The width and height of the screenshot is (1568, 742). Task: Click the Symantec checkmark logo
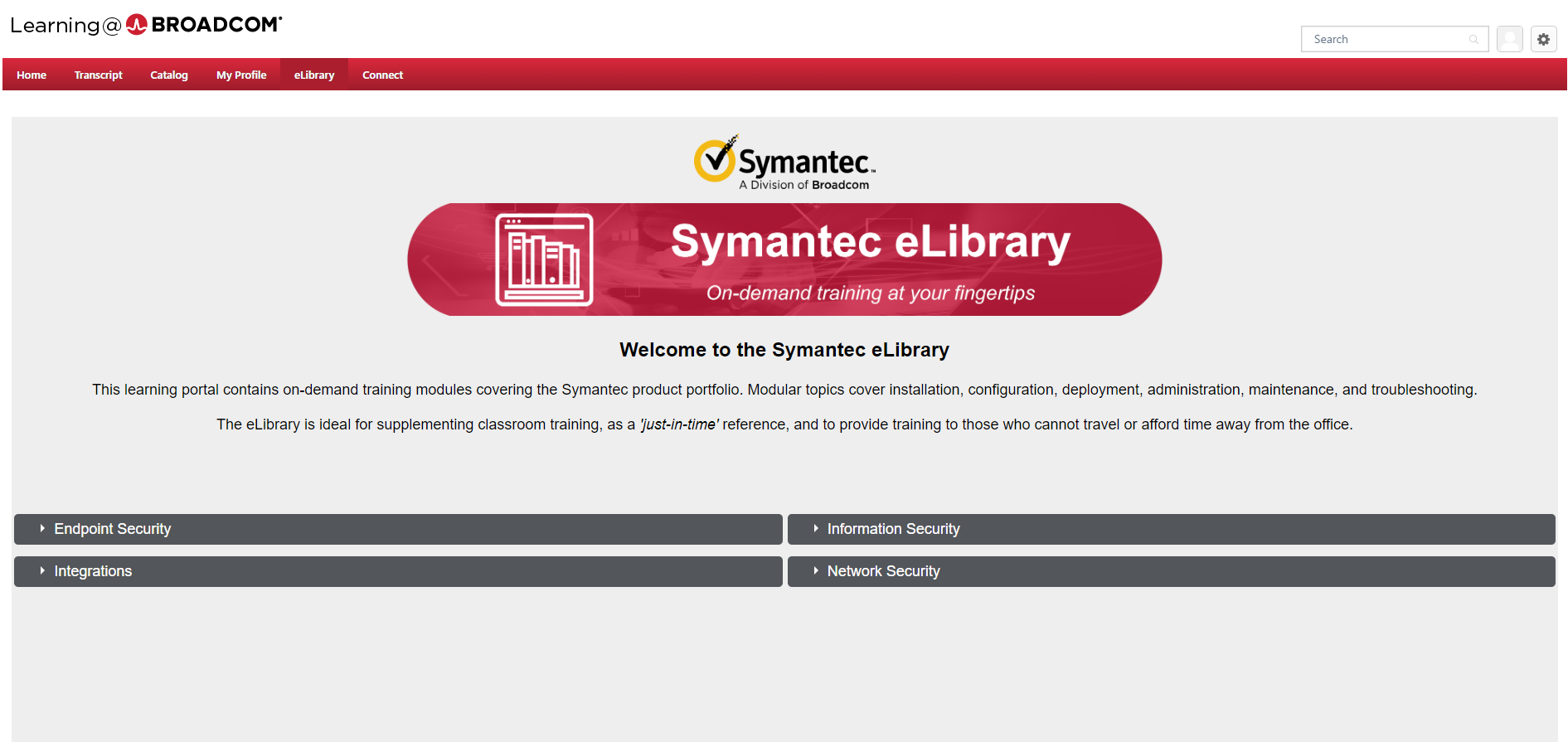pyautogui.click(x=715, y=159)
